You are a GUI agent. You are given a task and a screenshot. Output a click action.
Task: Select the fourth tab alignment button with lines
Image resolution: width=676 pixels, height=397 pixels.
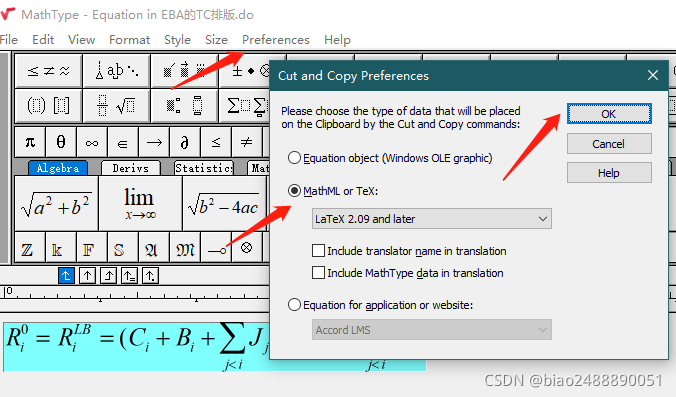[x=129, y=275]
